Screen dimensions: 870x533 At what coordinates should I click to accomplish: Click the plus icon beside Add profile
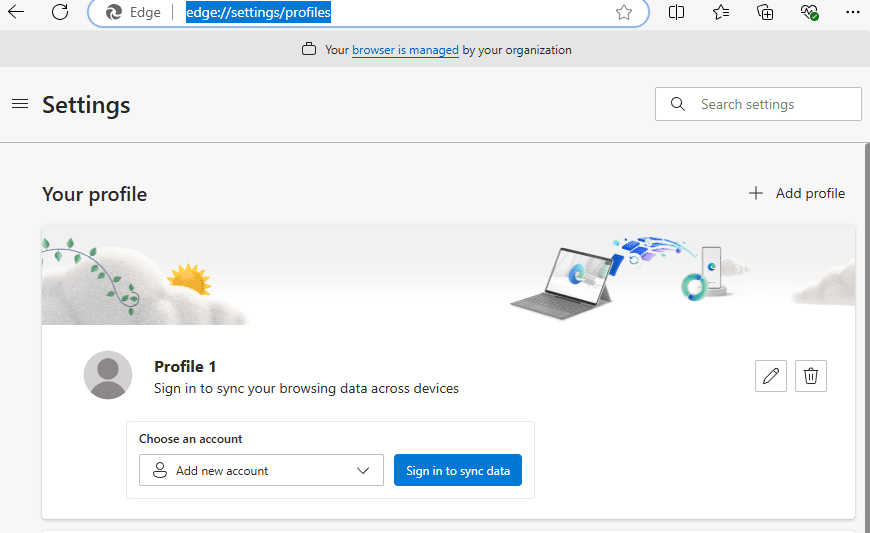pyautogui.click(x=756, y=193)
